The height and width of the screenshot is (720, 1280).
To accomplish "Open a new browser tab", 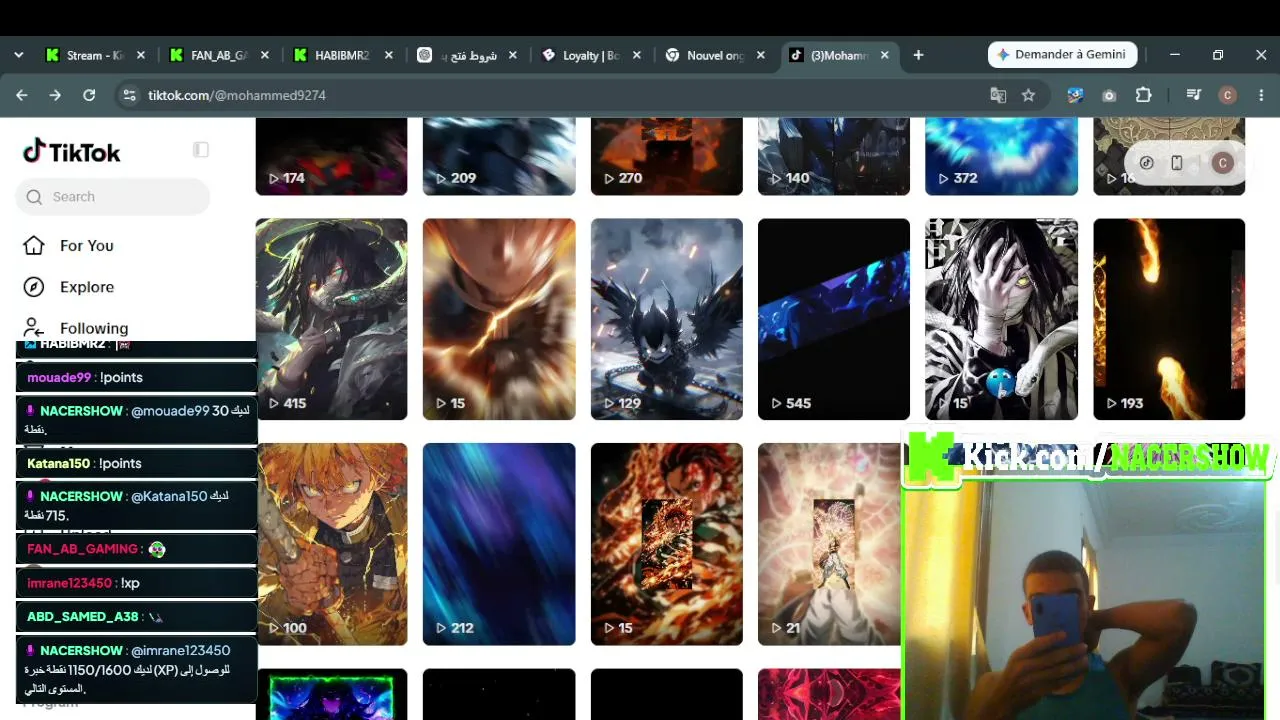I will [918, 55].
